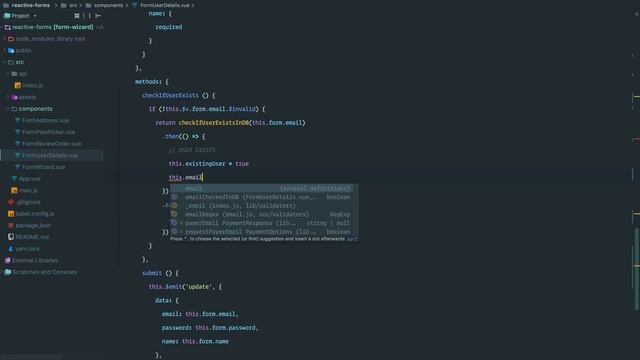This screenshot has width=640, height=360.
Task: Open FormAddress.vue file
Action: [45, 121]
